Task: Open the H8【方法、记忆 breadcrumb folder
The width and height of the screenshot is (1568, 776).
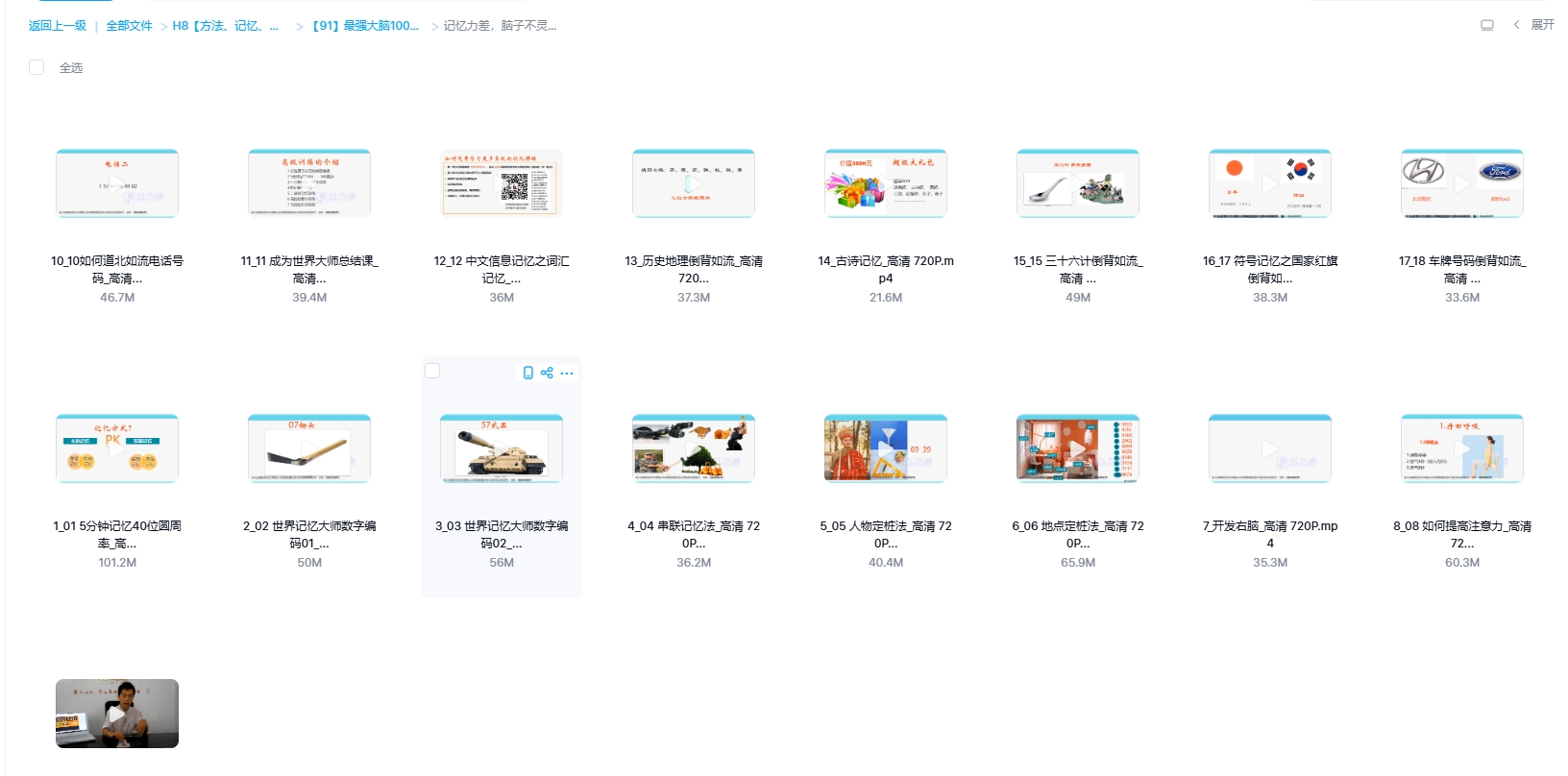Action: pyautogui.click(x=226, y=26)
